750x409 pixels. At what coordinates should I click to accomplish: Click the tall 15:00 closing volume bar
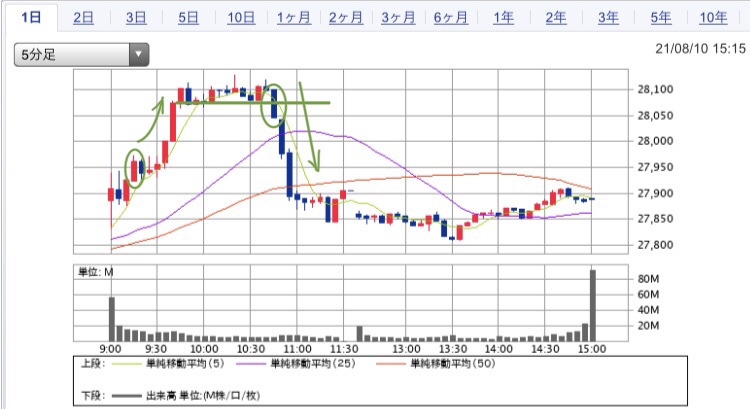click(x=593, y=306)
